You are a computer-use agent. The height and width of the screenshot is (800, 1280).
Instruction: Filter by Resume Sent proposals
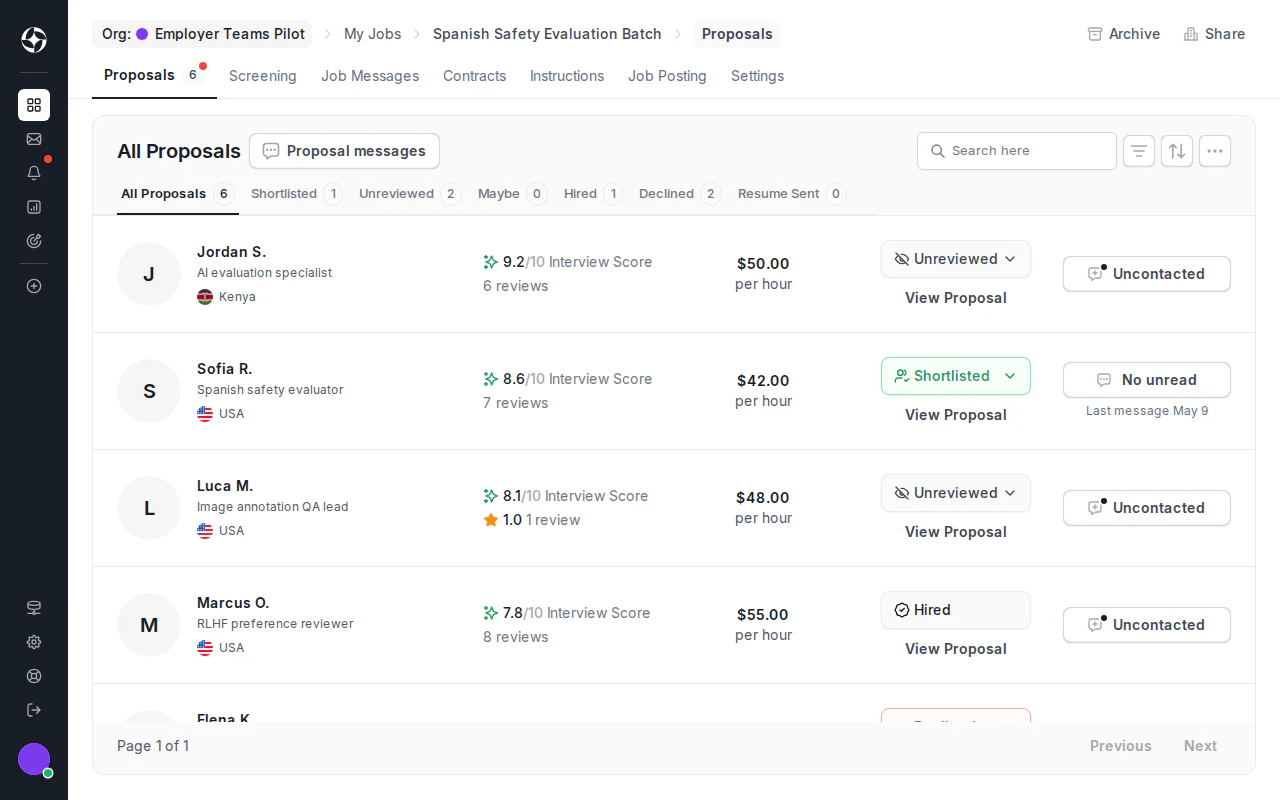(x=792, y=194)
